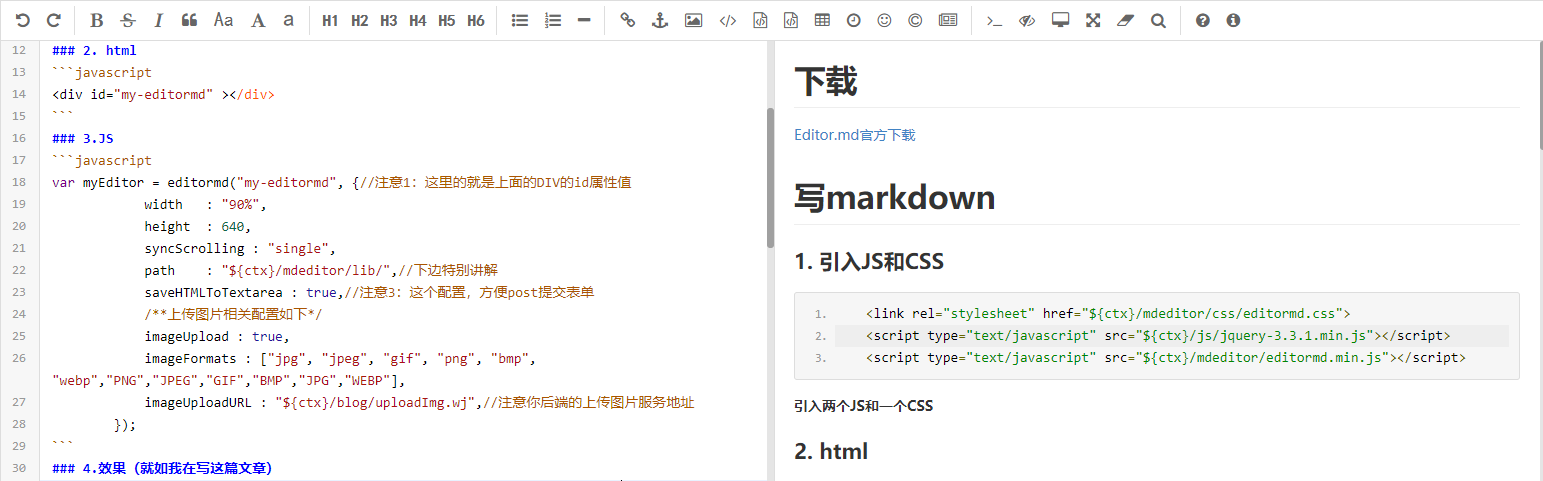Click the imageUploadURL line in source
Image resolution: width=1543 pixels, height=481 pixels.
[419, 402]
